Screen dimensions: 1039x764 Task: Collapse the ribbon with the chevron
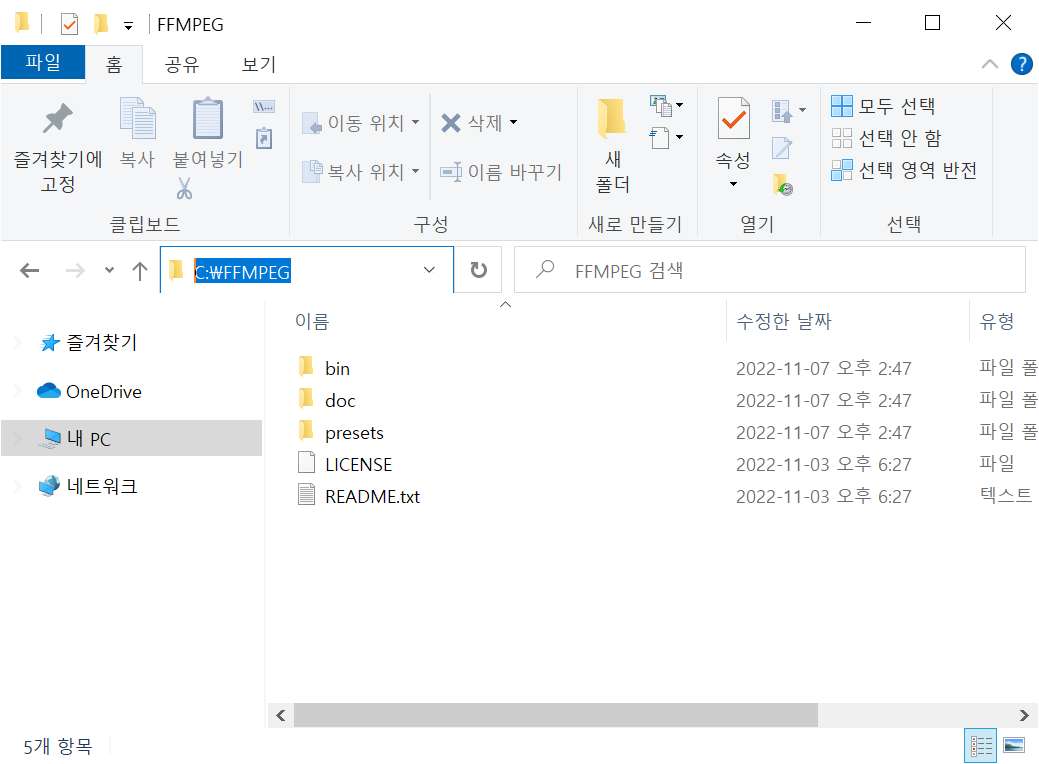pos(989,64)
